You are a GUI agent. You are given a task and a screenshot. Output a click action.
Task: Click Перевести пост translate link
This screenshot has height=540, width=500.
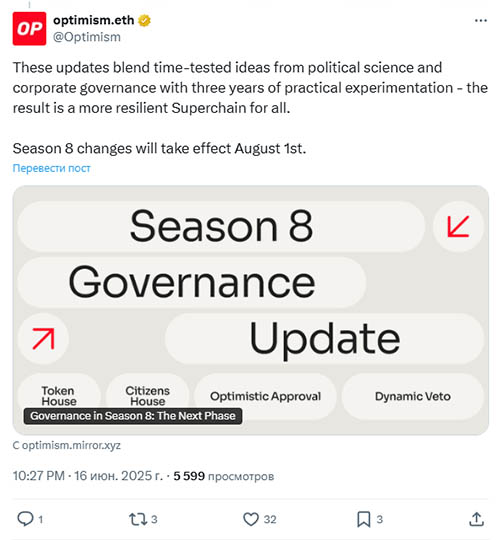[52, 168]
